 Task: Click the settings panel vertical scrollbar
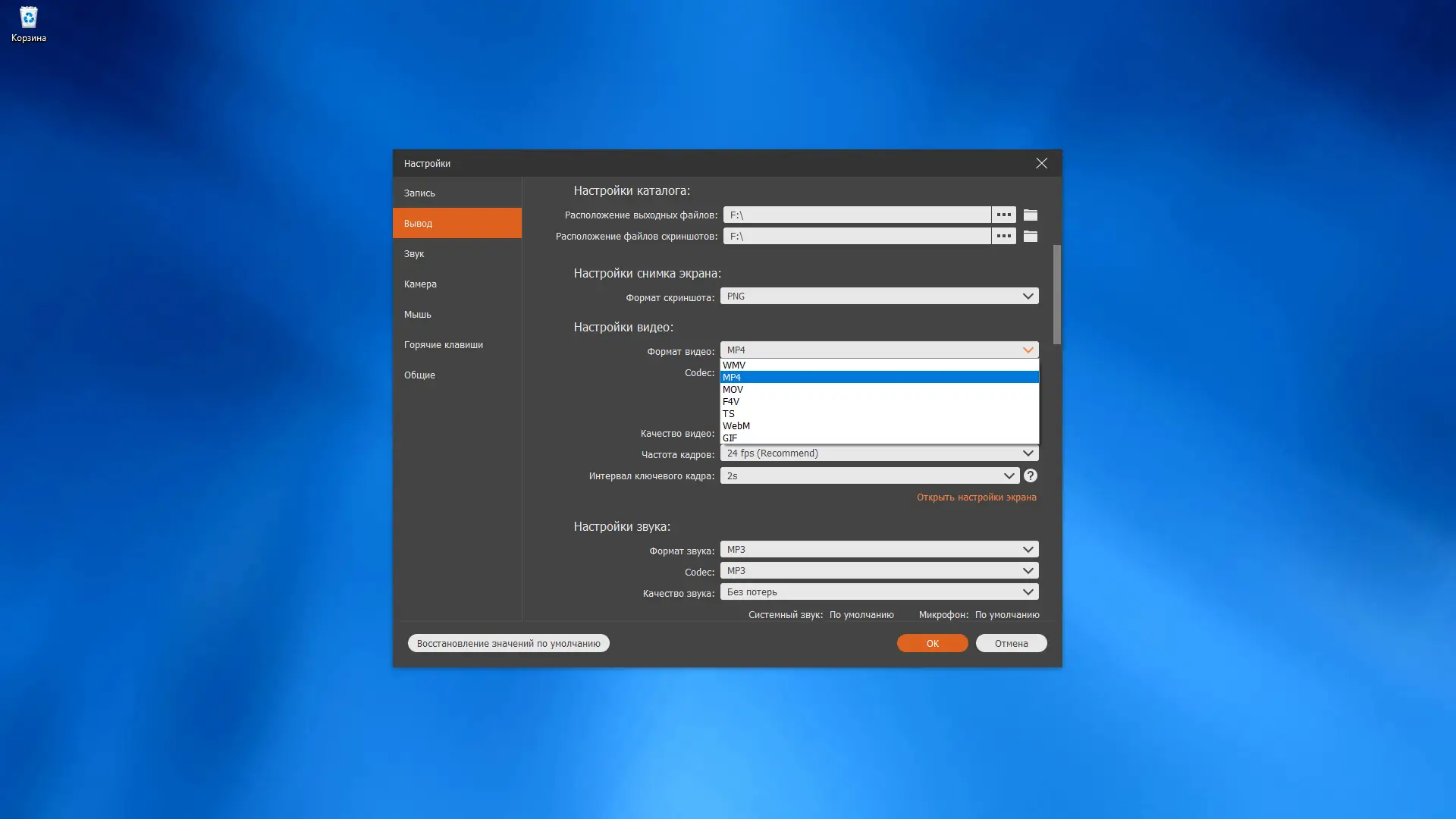coord(1056,296)
